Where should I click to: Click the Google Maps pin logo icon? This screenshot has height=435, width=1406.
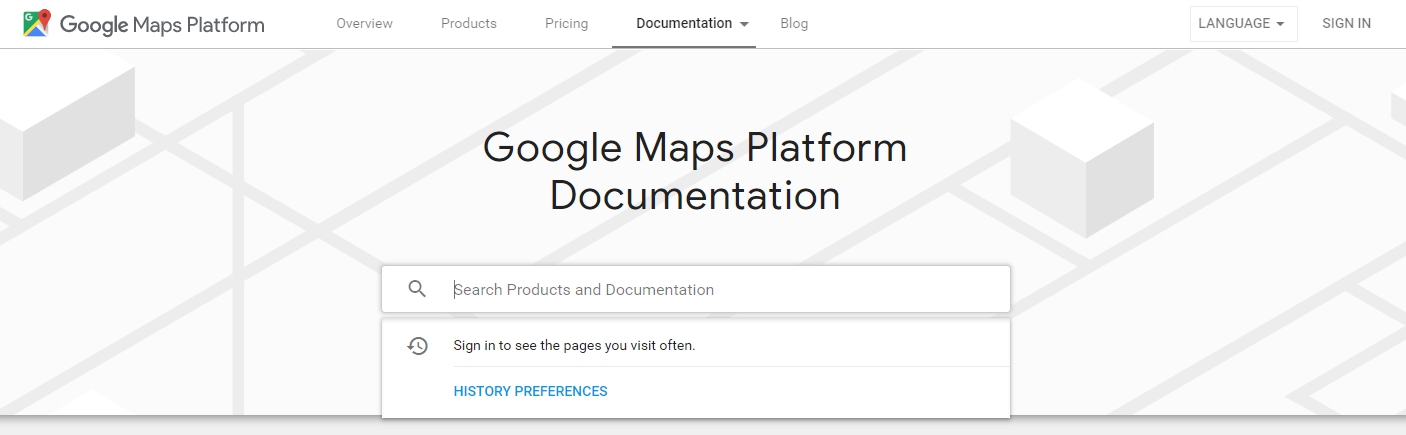tap(37, 23)
